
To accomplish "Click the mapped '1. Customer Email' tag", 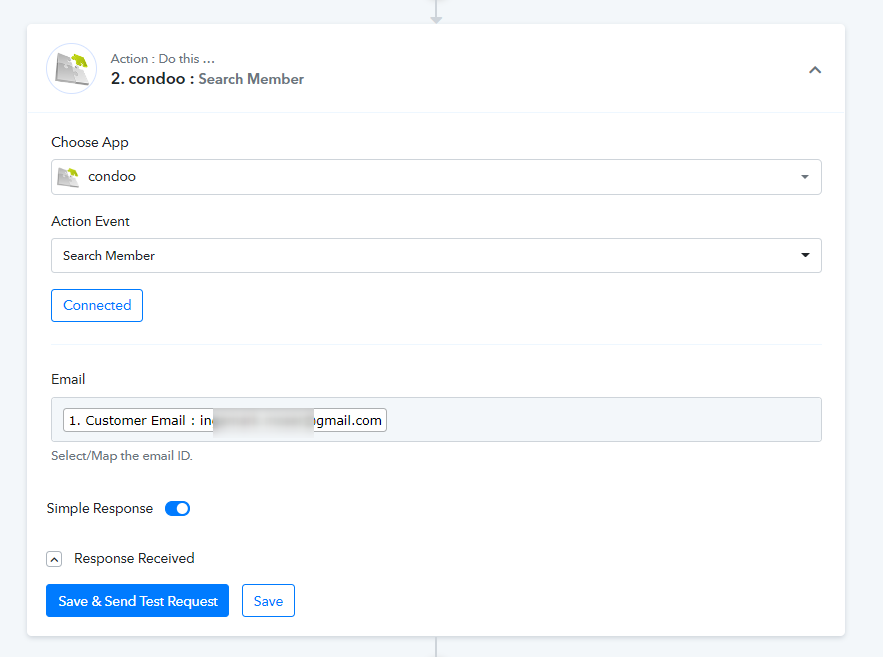I will 224,420.
